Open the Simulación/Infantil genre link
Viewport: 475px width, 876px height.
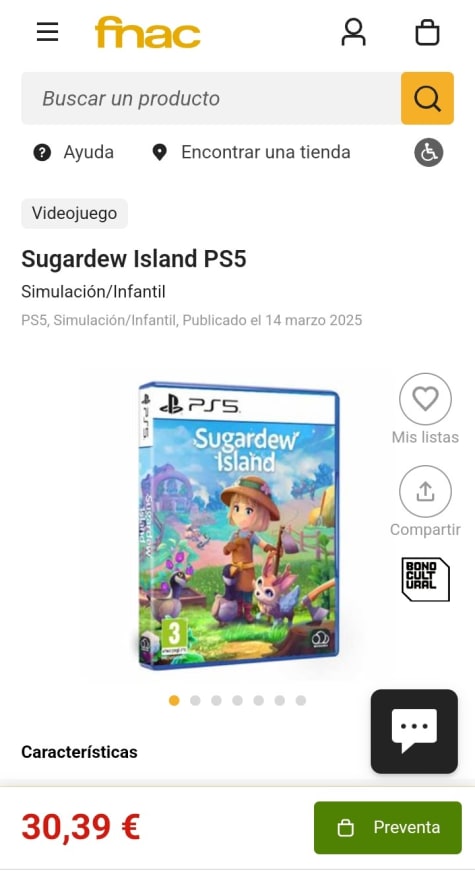(x=93, y=292)
